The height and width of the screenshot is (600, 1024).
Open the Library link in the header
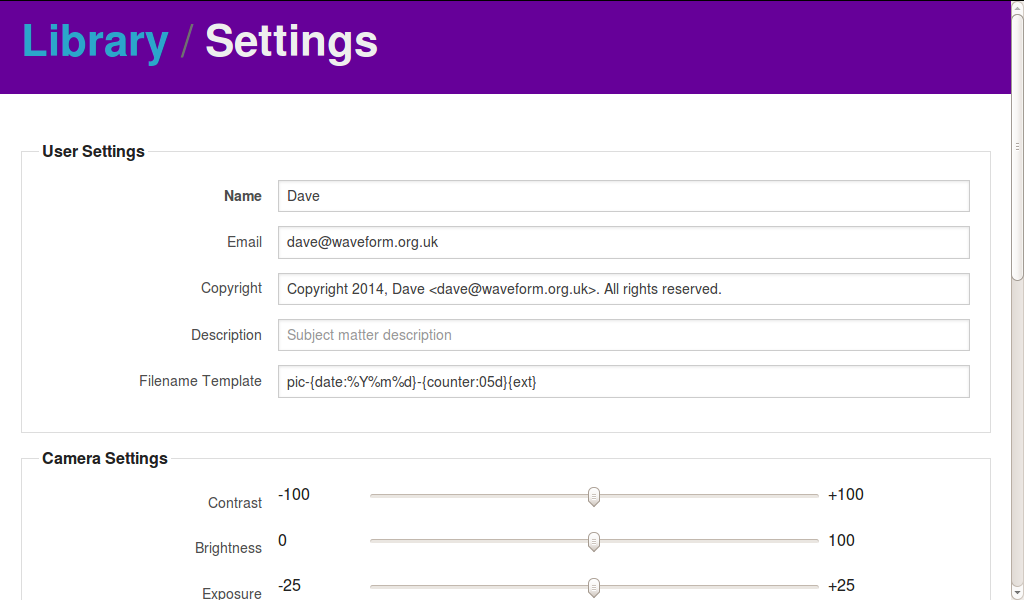(x=94, y=42)
